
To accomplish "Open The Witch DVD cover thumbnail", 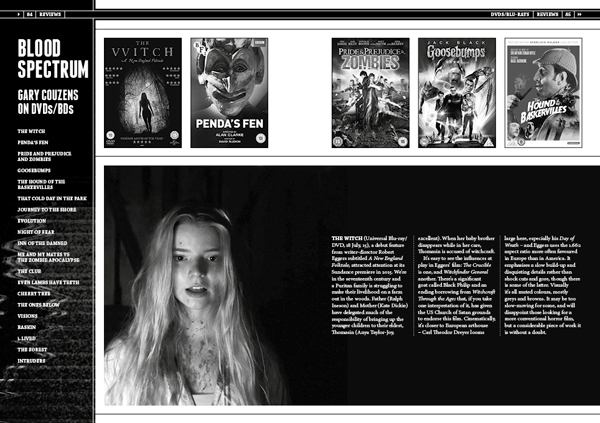I will click(143, 92).
